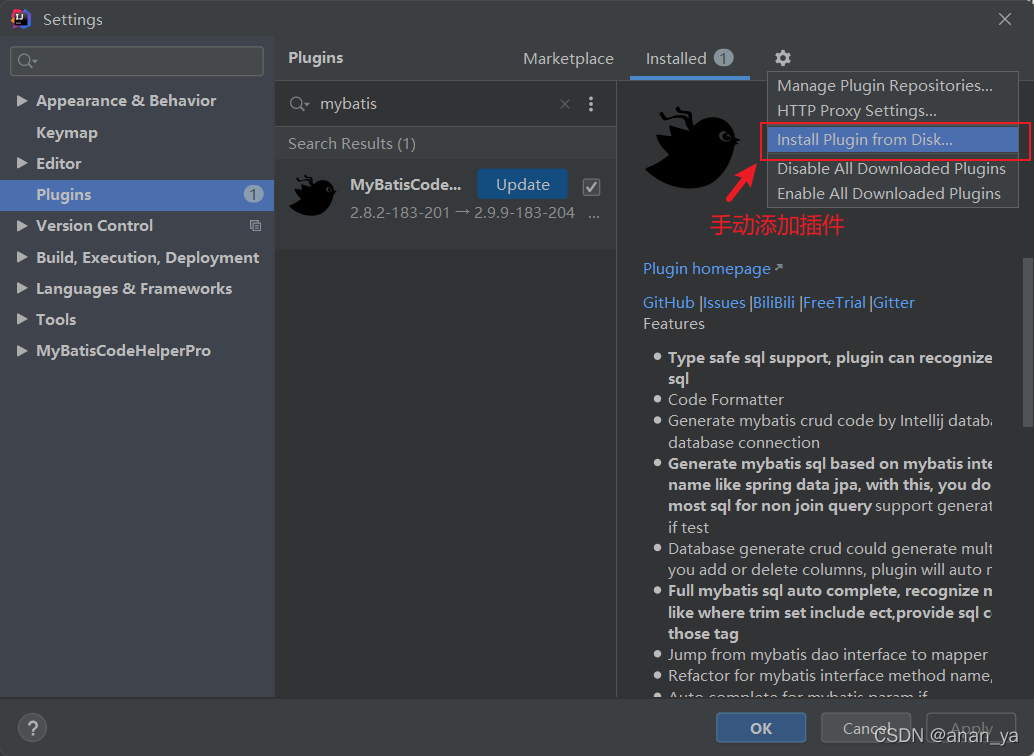
Task: Select Disable All Downloaded Plugins
Action: (891, 169)
